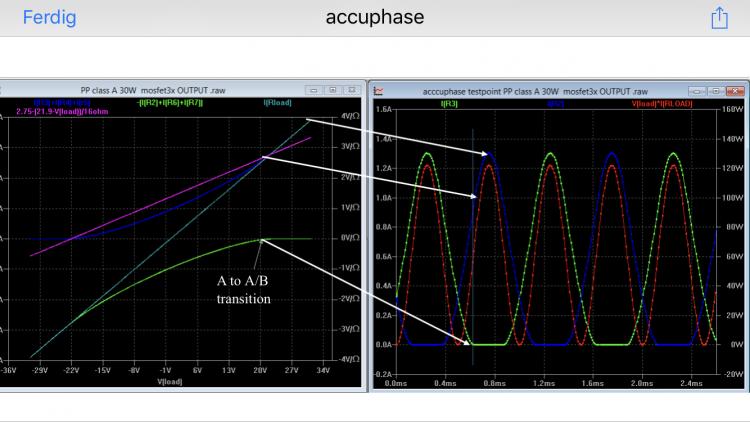This screenshot has height=422, width=750.
Task: Click the -0.2A axis value in right plot
Action: 383,374
